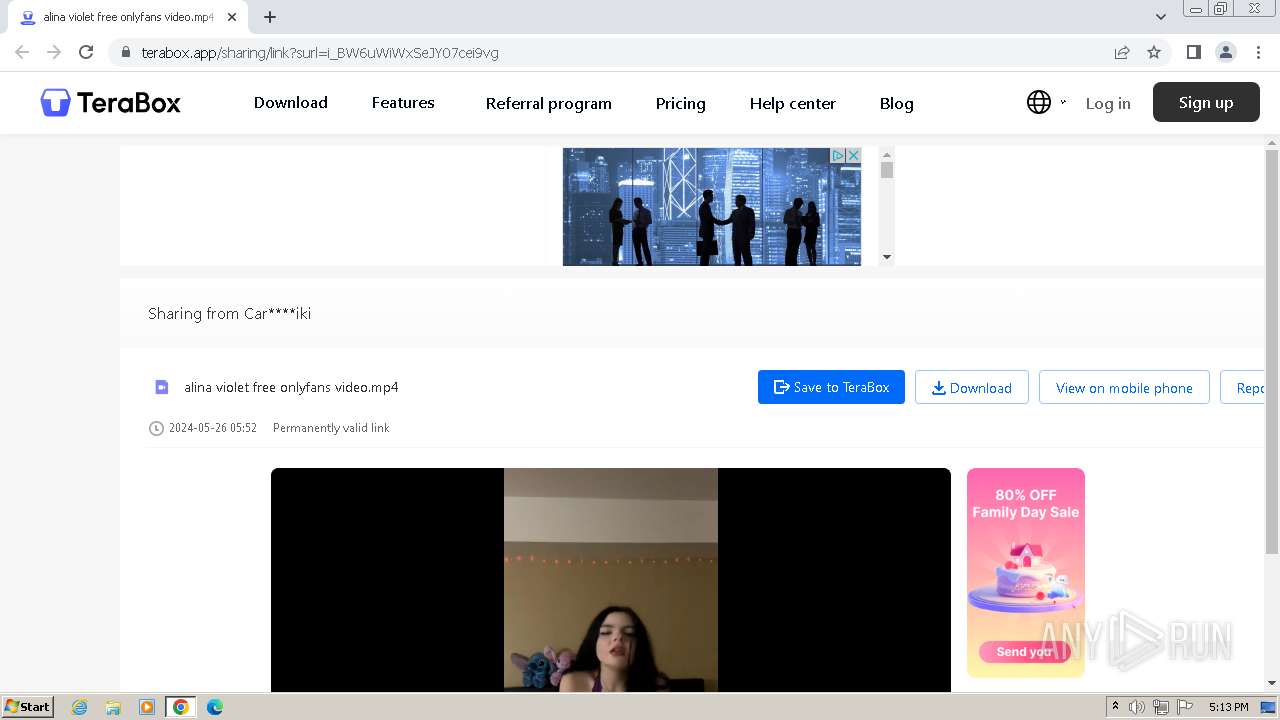Click the 'Send you' promo button
This screenshot has height=720, width=1280.
pos(1024,651)
